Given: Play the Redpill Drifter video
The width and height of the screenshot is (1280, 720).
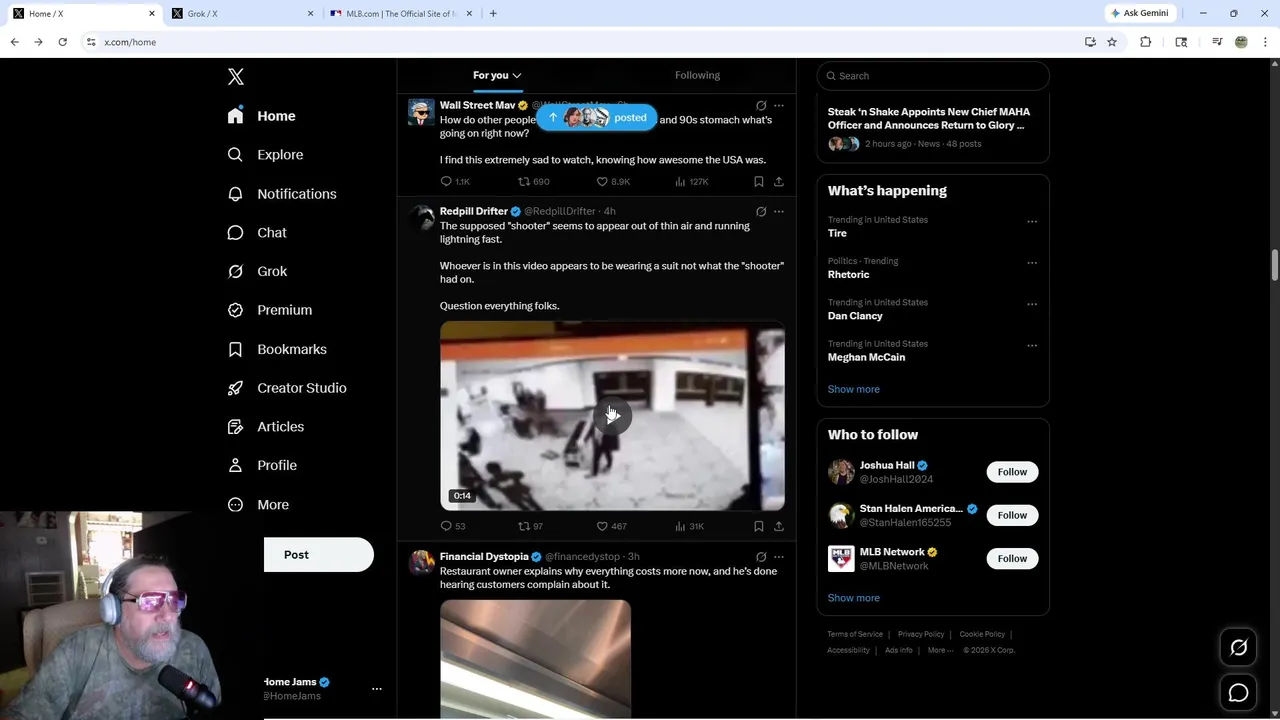Looking at the screenshot, I should click(x=612, y=415).
